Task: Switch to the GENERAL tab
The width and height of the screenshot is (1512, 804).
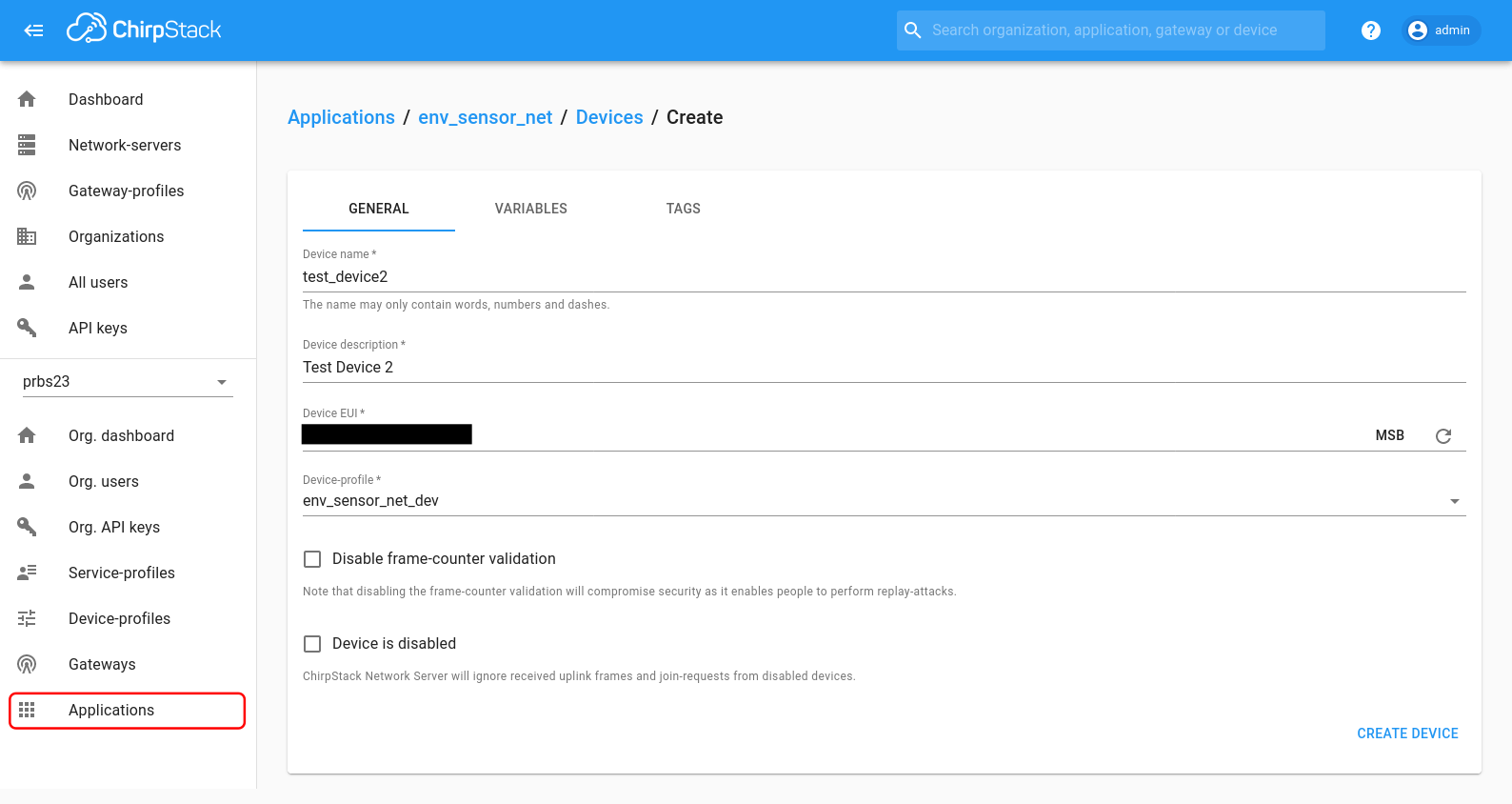Action: click(x=379, y=209)
